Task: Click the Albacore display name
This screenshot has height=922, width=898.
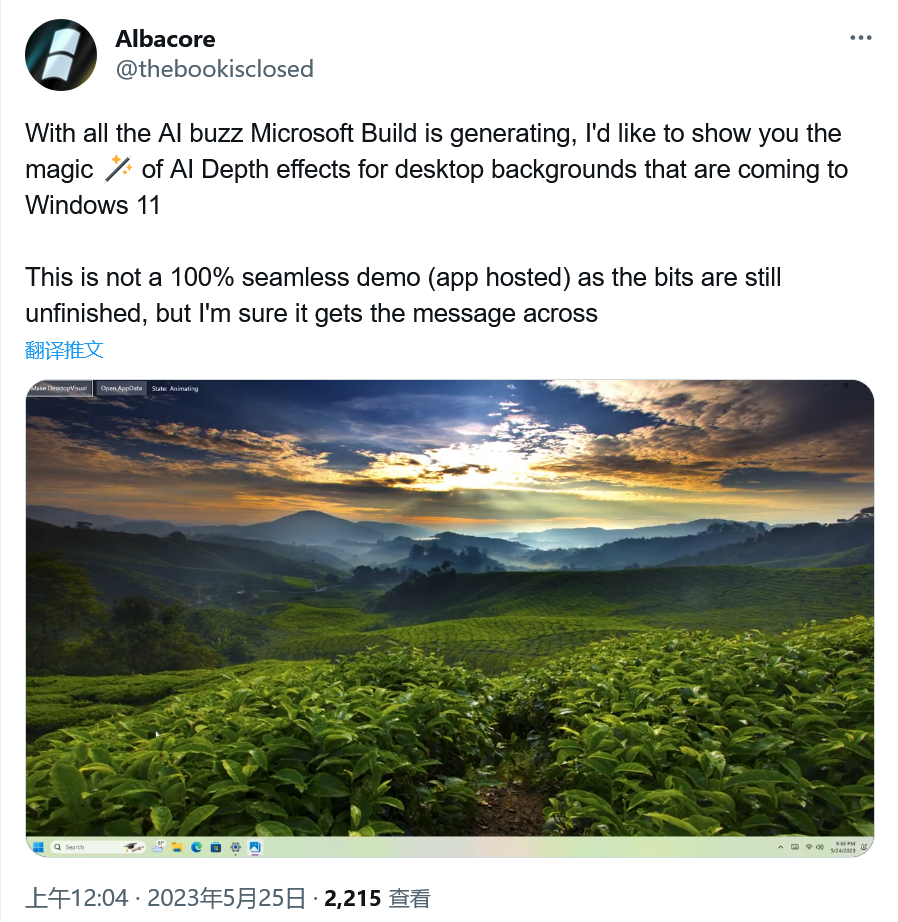Action: 165,39
